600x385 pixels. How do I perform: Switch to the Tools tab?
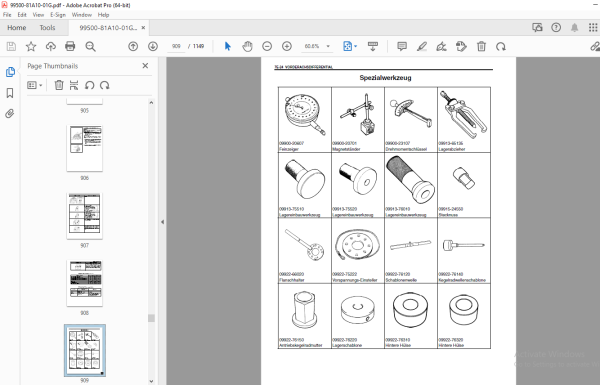click(x=47, y=28)
